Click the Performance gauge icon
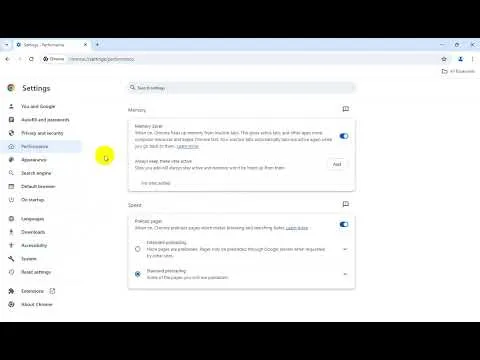 (x=11, y=146)
